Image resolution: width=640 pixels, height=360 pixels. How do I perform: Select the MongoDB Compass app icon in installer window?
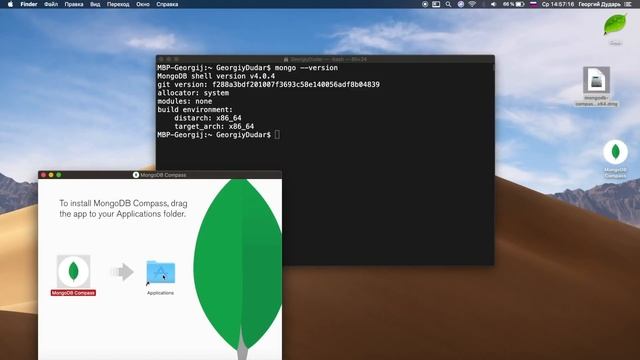coord(73,271)
